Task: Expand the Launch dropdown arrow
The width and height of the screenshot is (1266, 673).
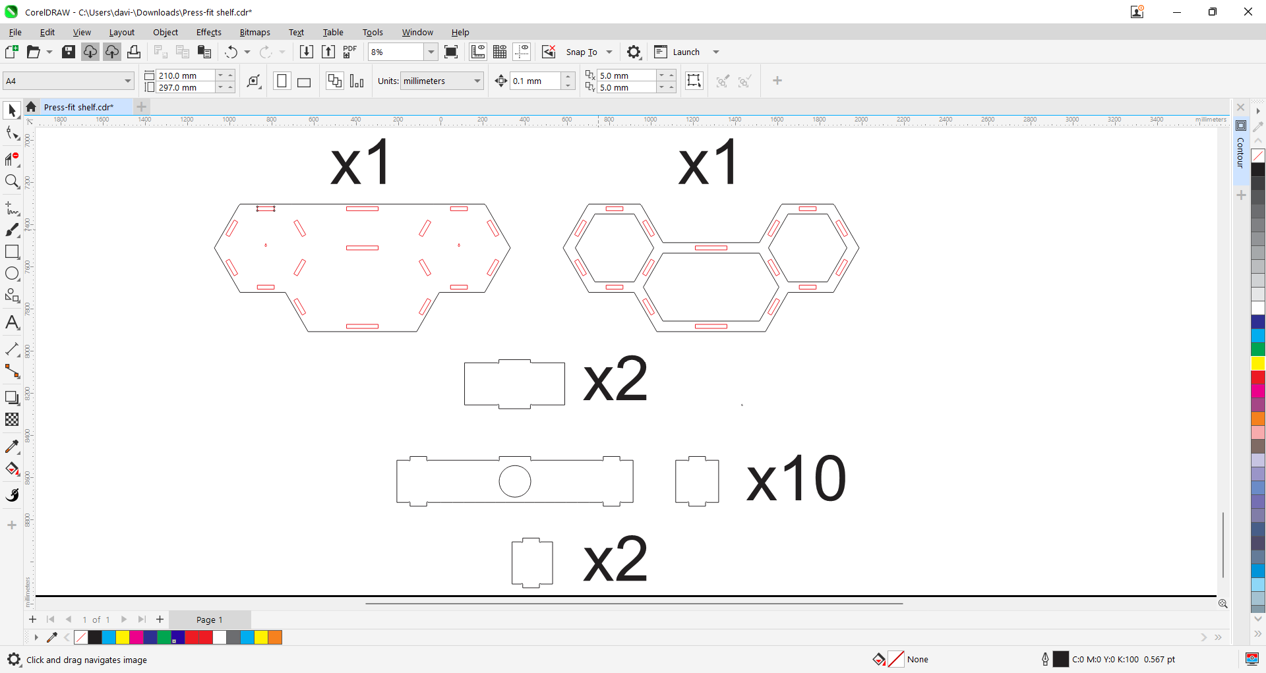Action: [x=716, y=52]
